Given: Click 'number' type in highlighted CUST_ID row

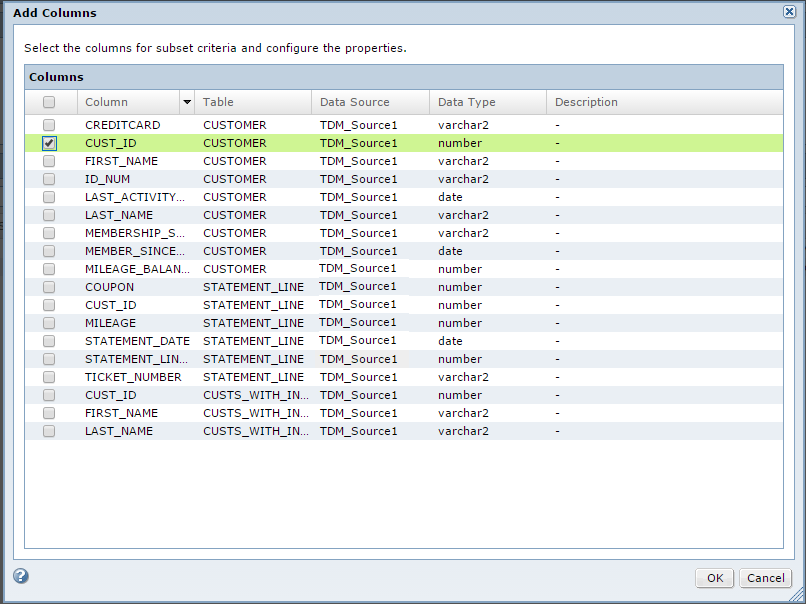Looking at the screenshot, I should [460, 143].
